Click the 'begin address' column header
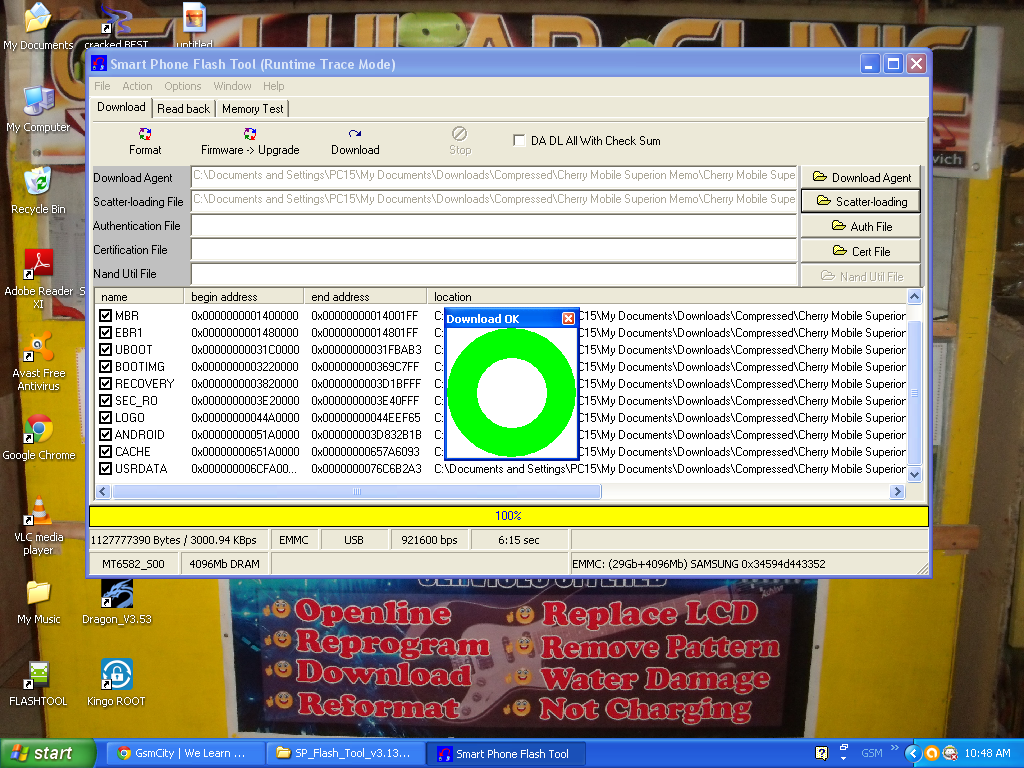This screenshot has width=1024, height=768. pos(244,296)
